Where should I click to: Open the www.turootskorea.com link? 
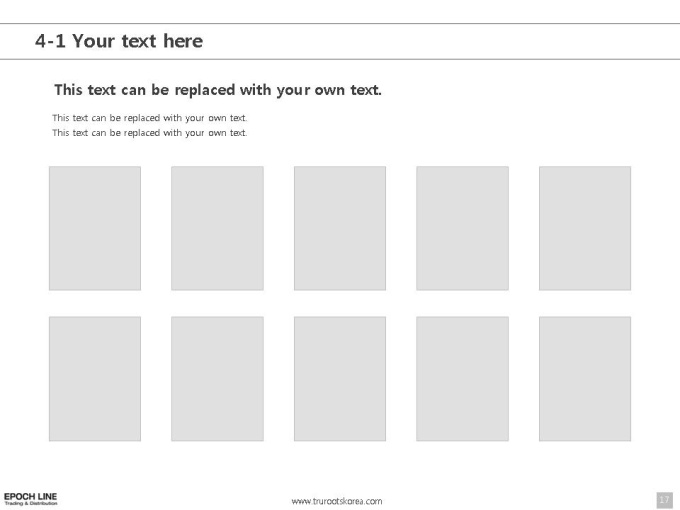pyautogui.click(x=337, y=501)
